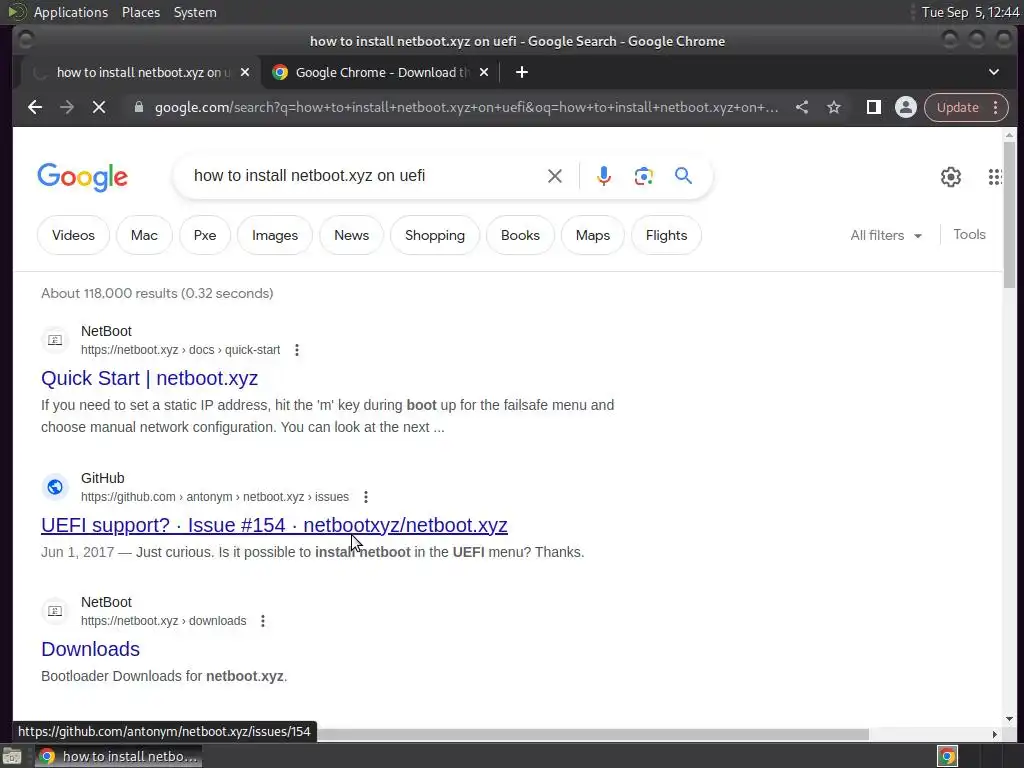Submit search with magnifier icon
The height and width of the screenshot is (768, 1024).
[683, 175]
